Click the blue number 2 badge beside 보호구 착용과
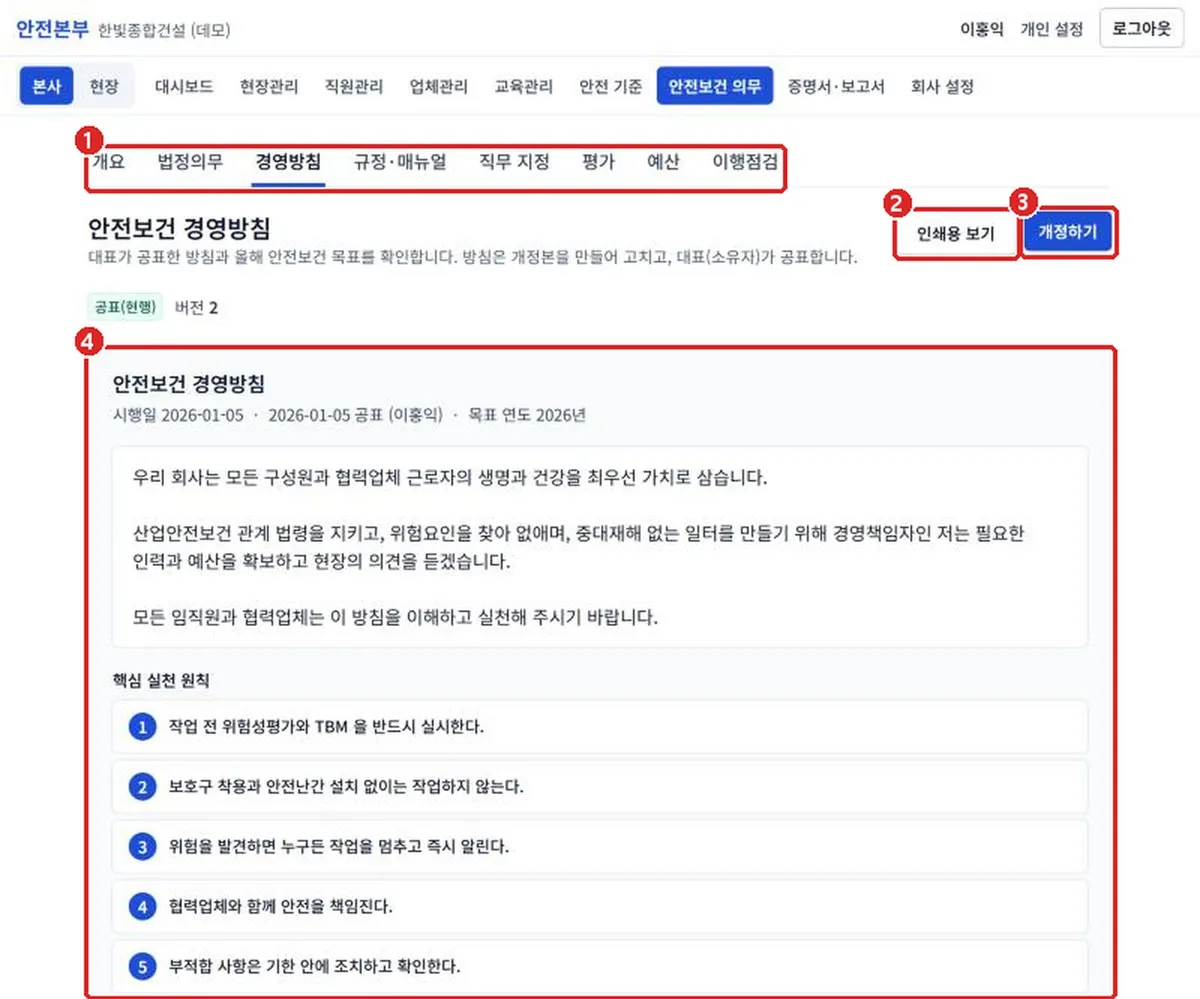The width and height of the screenshot is (1200, 999). (x=143, y=787)
